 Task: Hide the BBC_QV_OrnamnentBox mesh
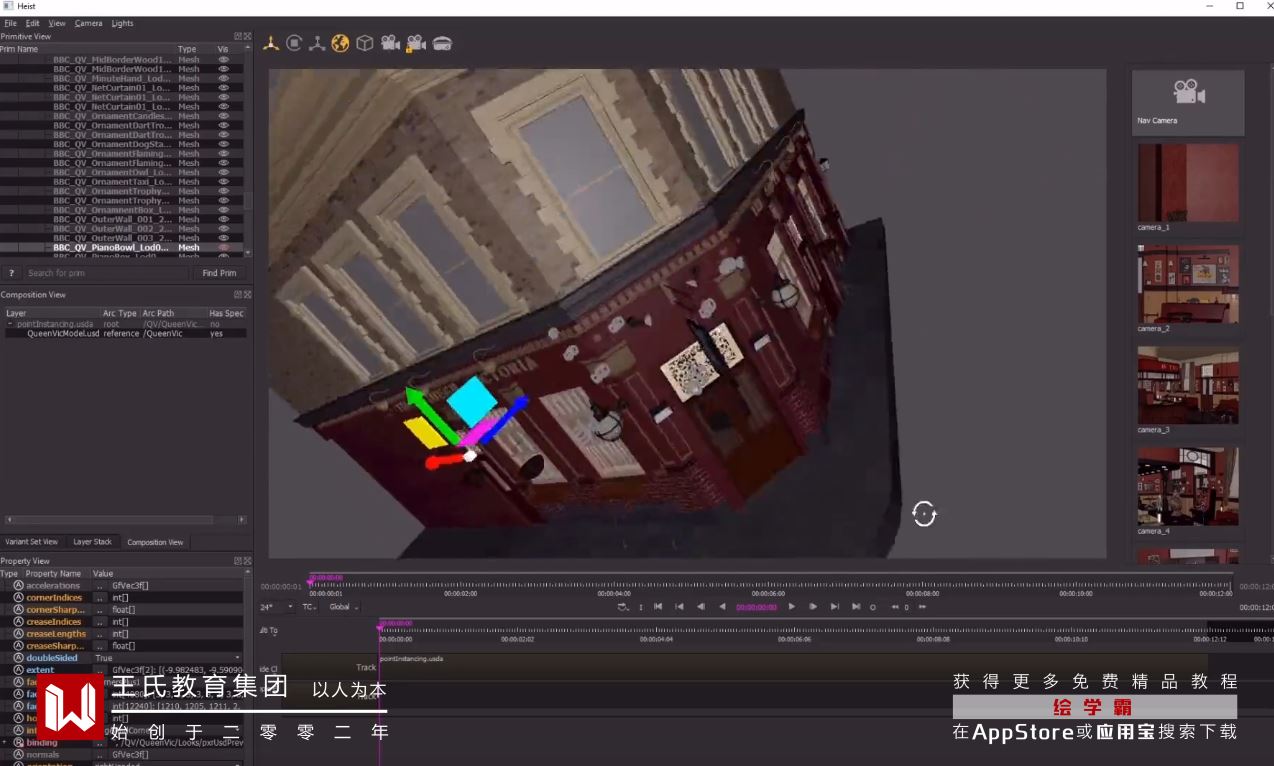pyautogui.click(x=224, y=210)
